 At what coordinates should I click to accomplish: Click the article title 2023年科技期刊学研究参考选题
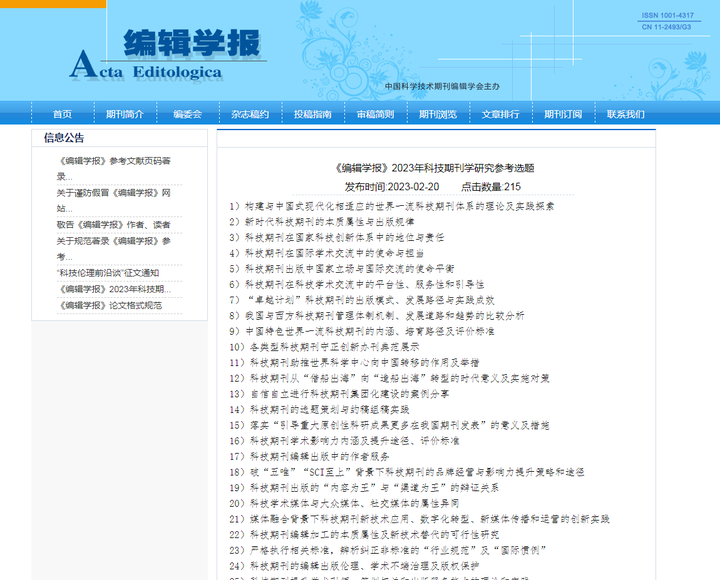pyautogui.click(x=435, y=168)
